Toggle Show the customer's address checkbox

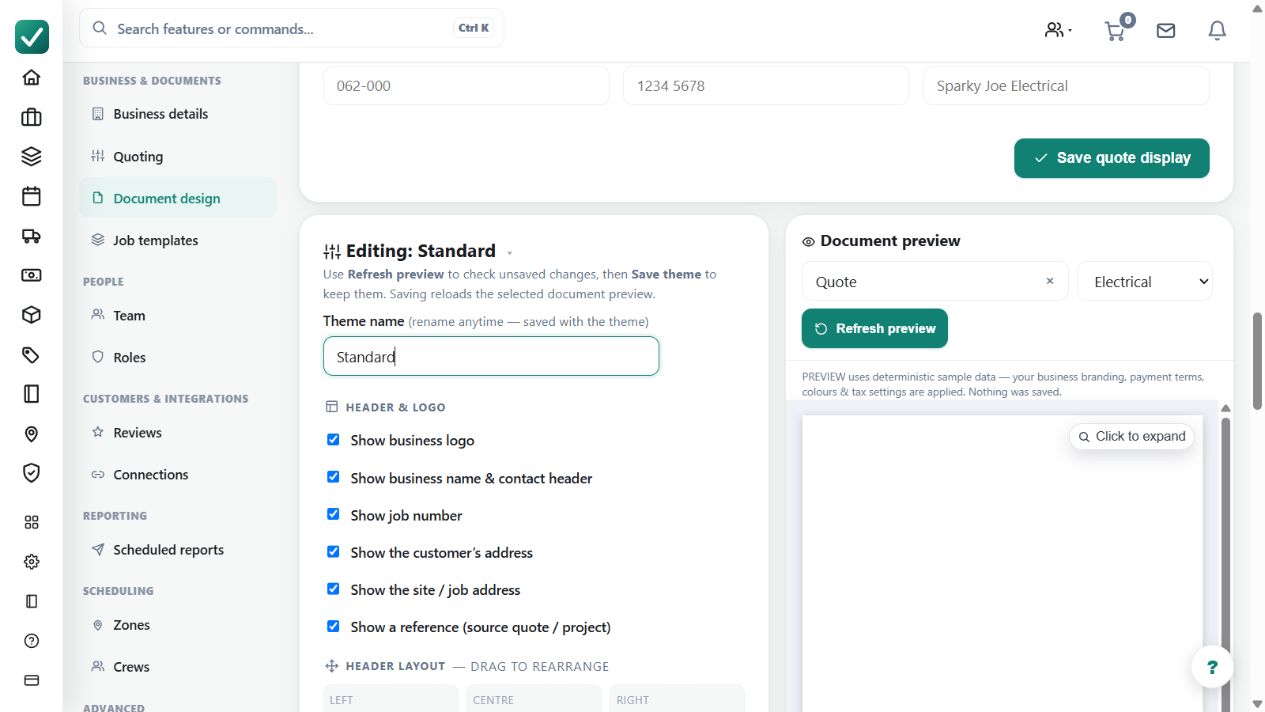(333, 551)
